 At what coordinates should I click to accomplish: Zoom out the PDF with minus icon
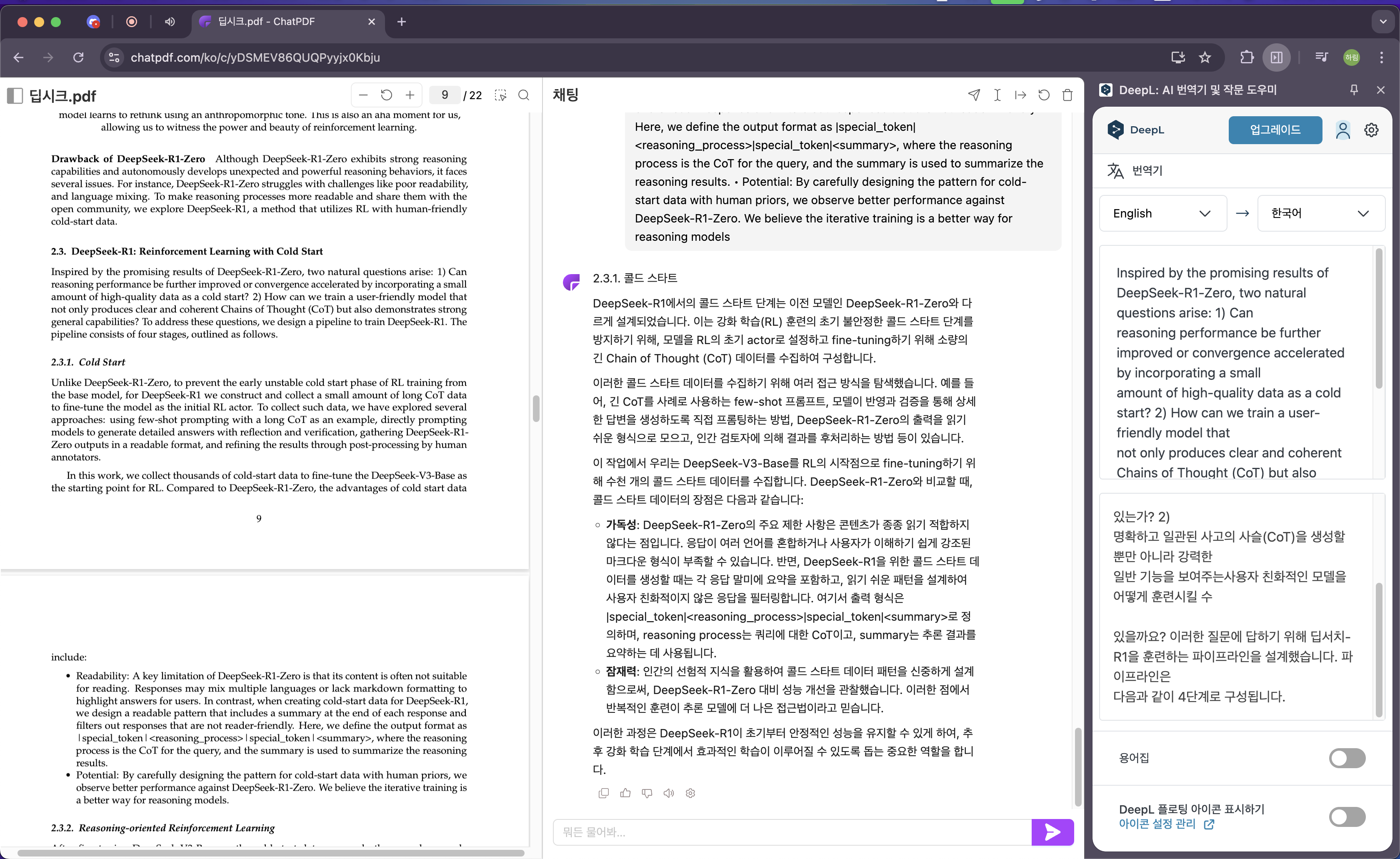click(x=364, y=95)
